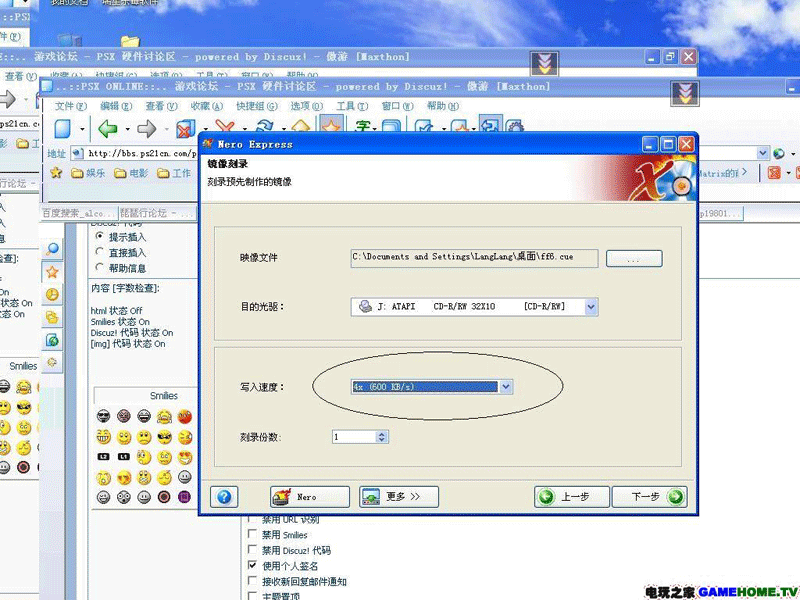Open the 工具(T) menu
This screenshot has width=800, height=600.
click(352, 106)
